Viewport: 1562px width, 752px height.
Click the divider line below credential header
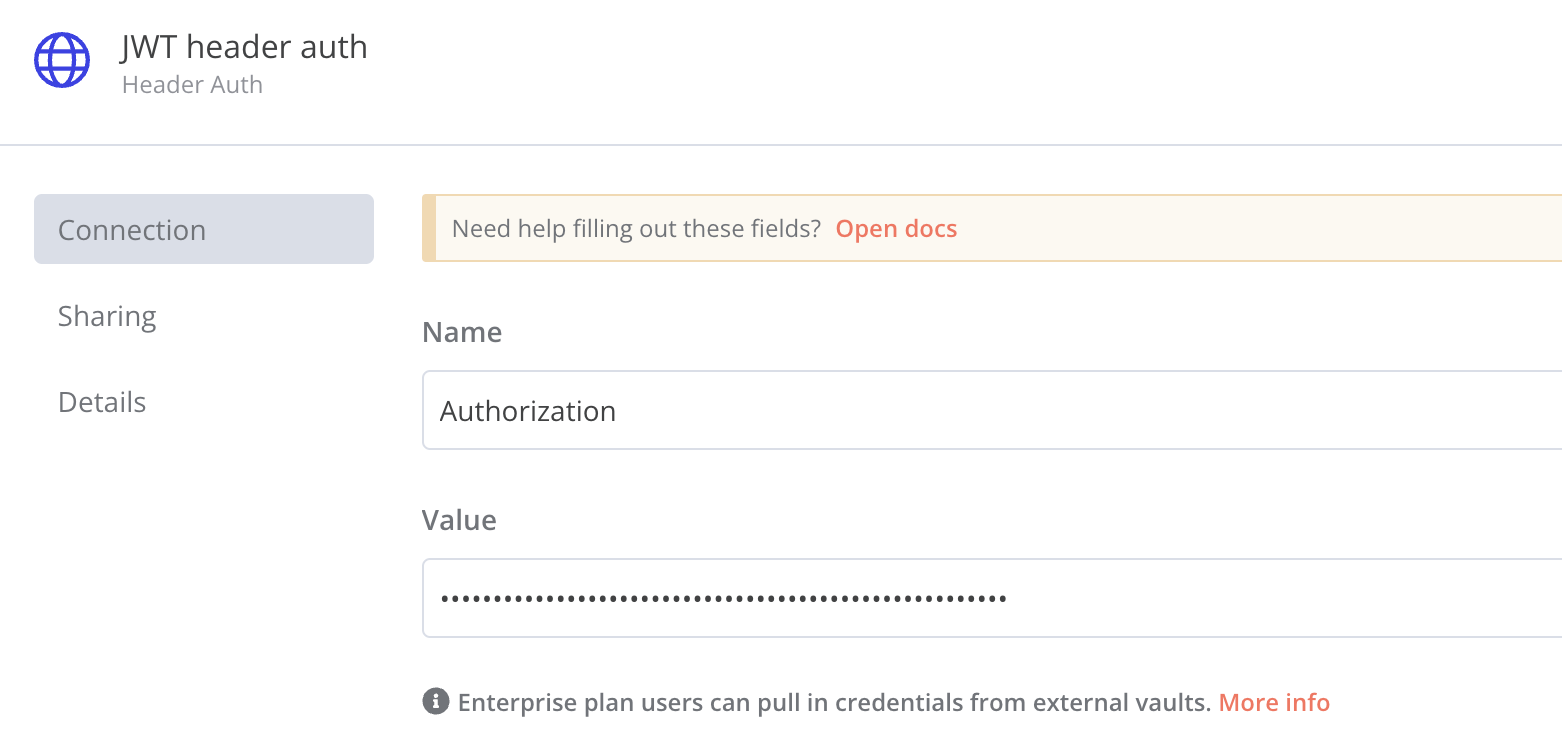click(x=780, y=145)
